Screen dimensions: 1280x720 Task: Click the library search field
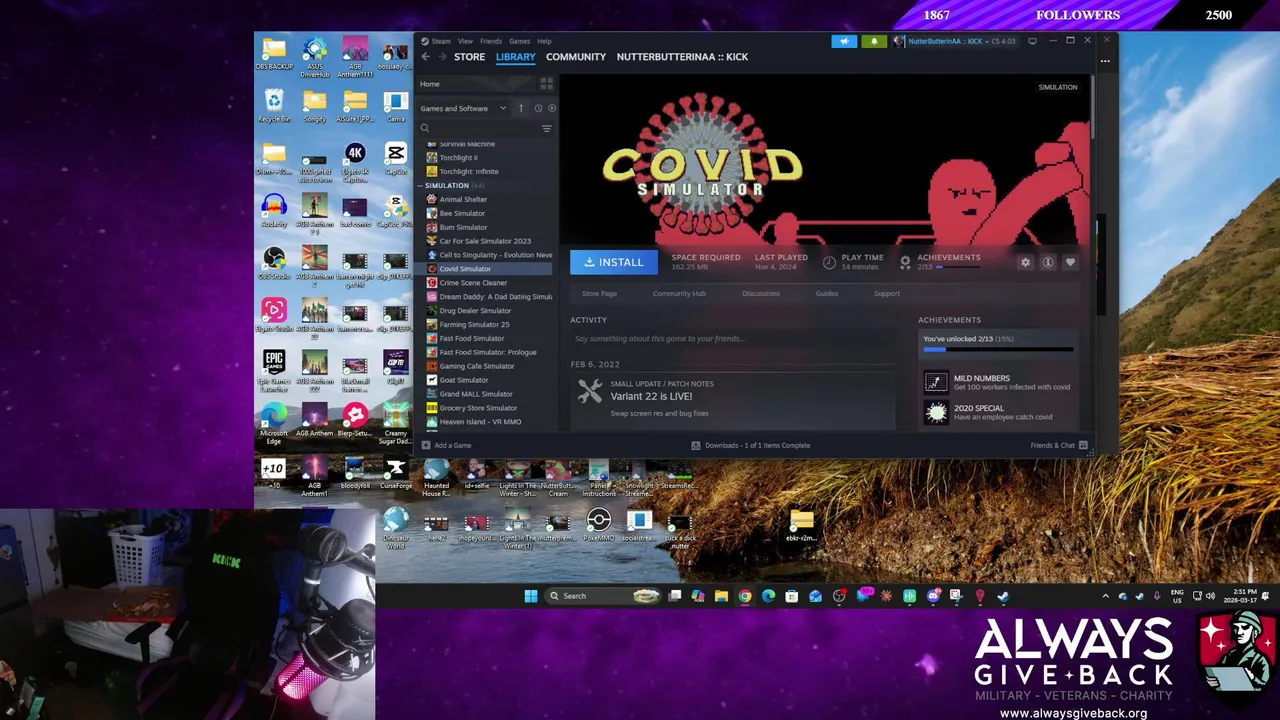484,128
